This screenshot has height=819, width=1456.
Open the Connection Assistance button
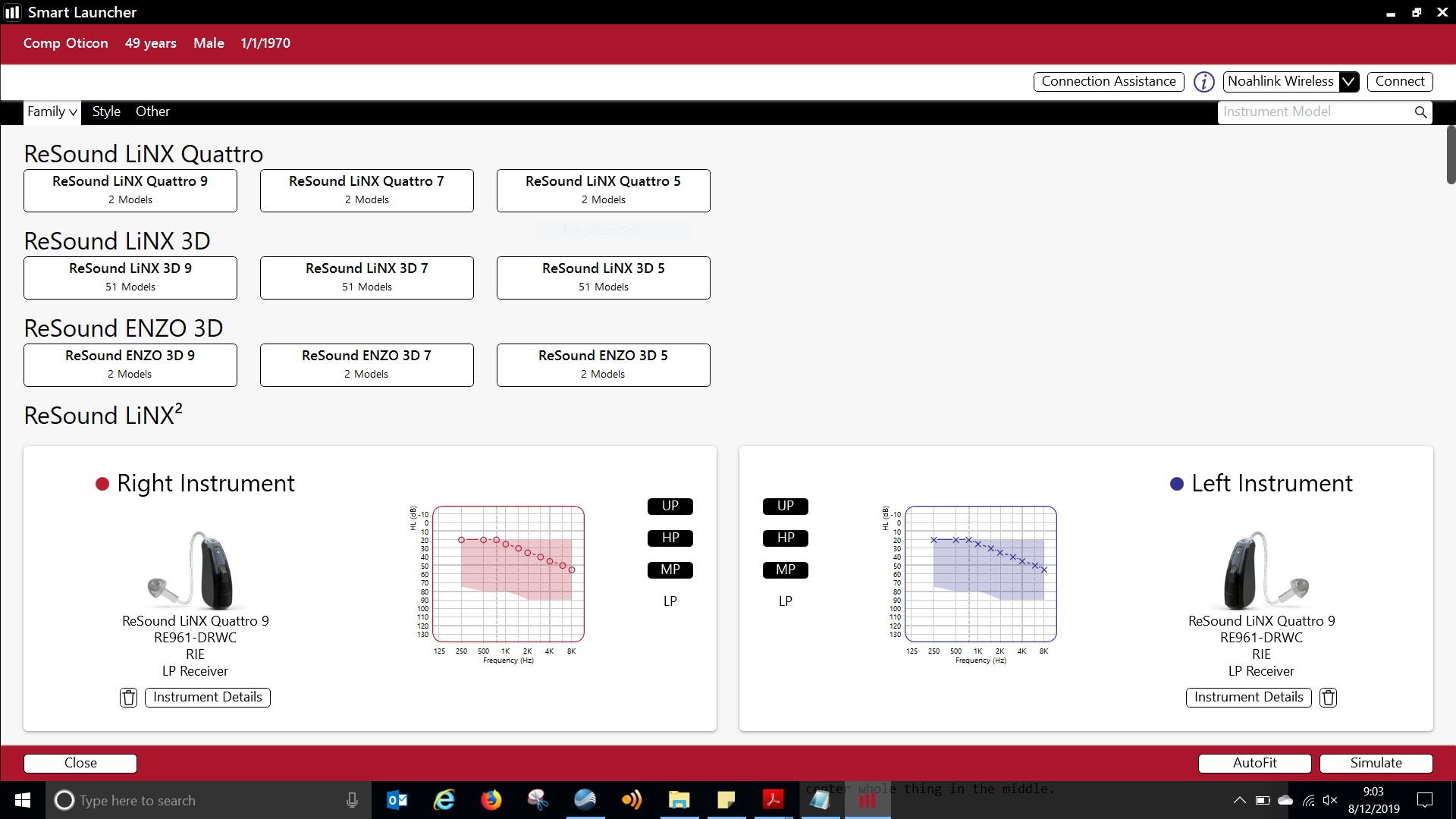coord(1108,82)
